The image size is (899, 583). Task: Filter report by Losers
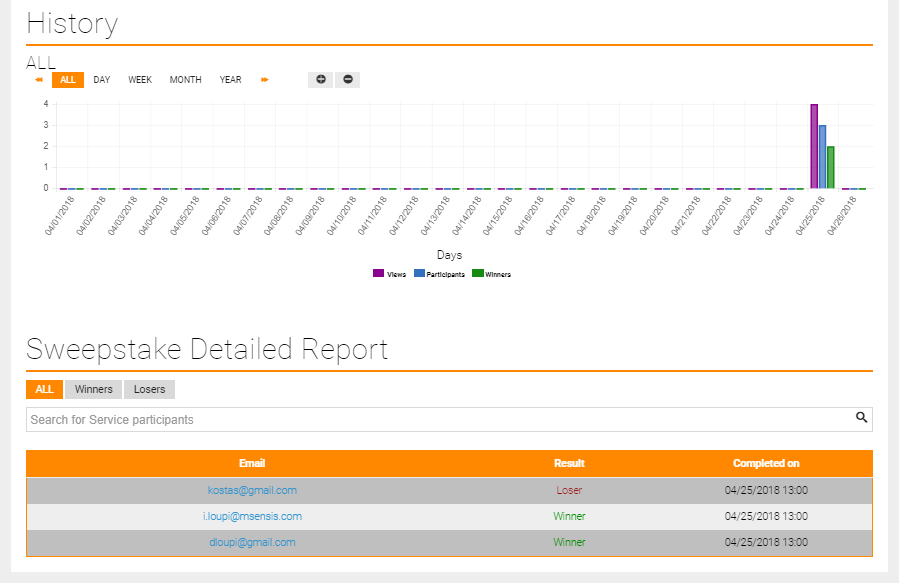click(x=149, y=389)
